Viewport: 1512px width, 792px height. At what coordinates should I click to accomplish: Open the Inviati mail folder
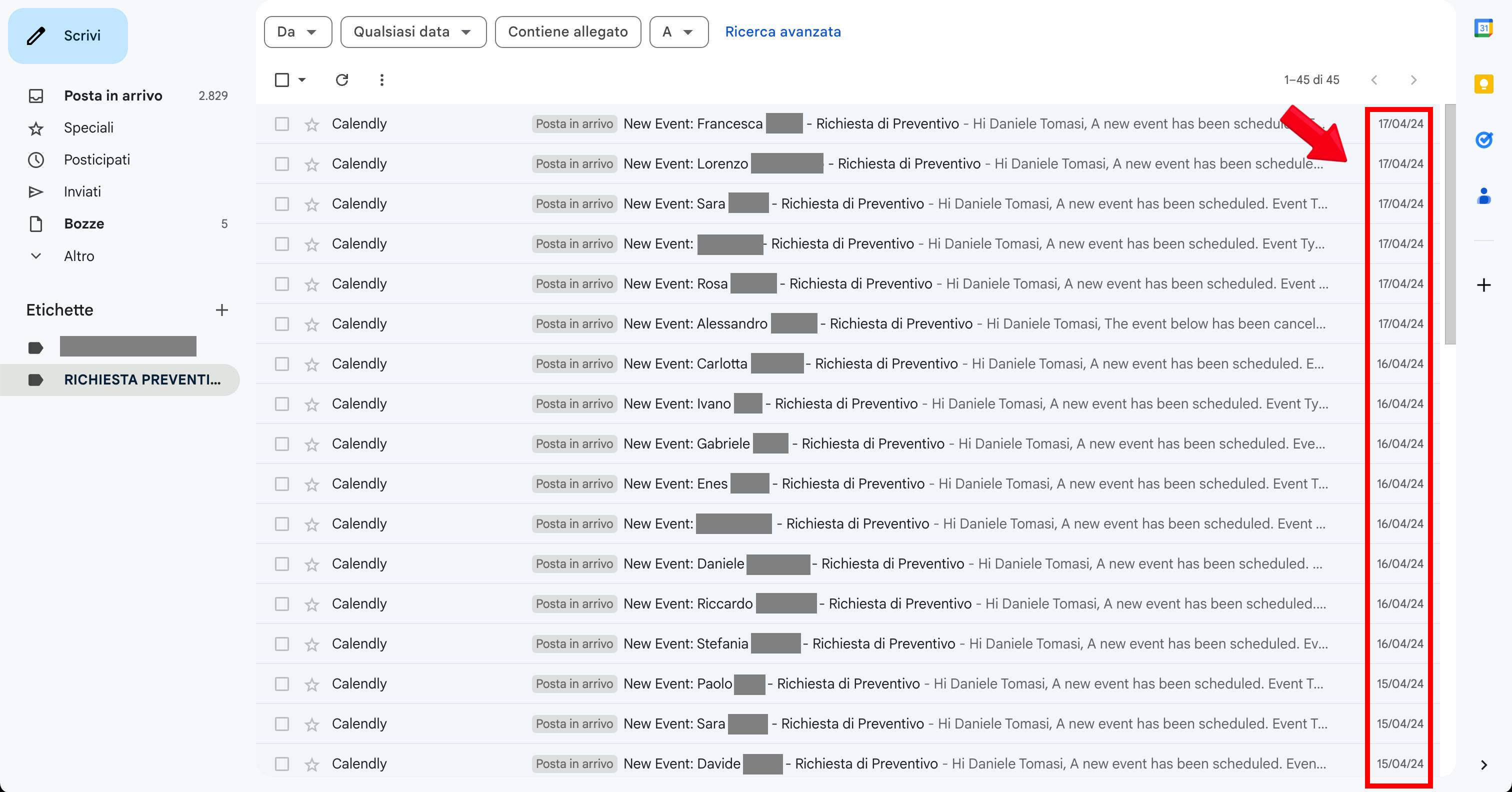click(x=82, y=191)
